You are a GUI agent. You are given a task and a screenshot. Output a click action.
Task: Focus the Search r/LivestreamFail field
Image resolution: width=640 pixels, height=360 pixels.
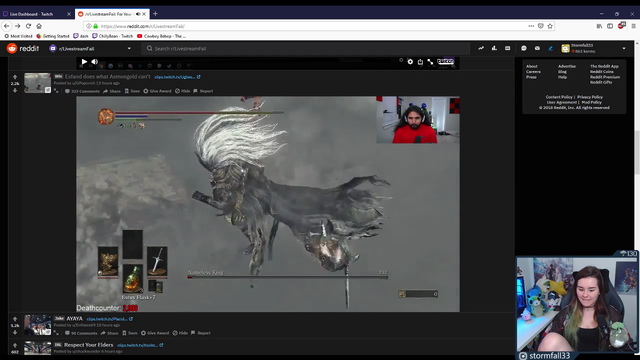[x=306, y=49]
